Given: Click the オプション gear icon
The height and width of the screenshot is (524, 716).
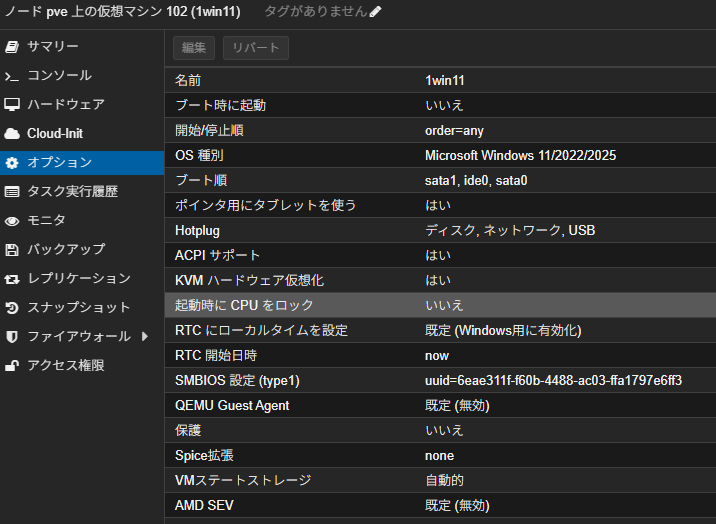Looking at the screenshot, I should click(12, 163).
